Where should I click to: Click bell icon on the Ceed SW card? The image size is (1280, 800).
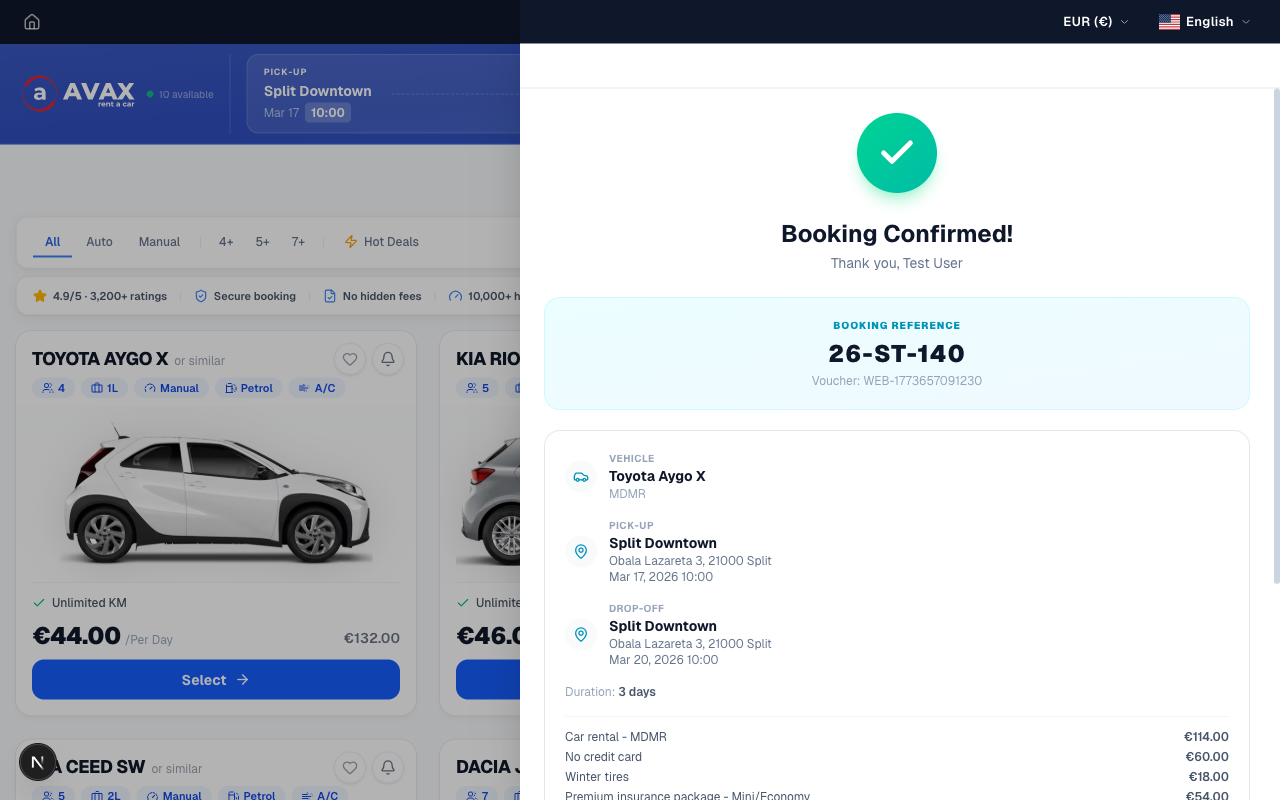388,767
